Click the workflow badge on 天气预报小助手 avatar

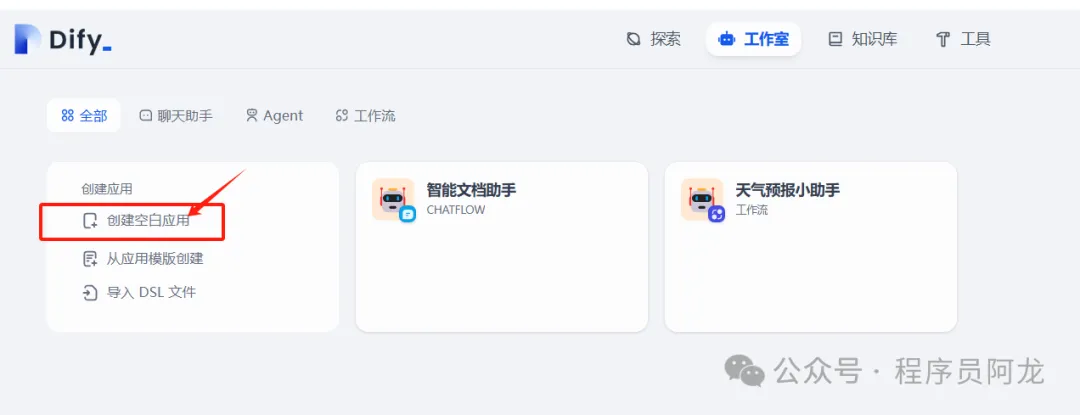tap(717, 214)
